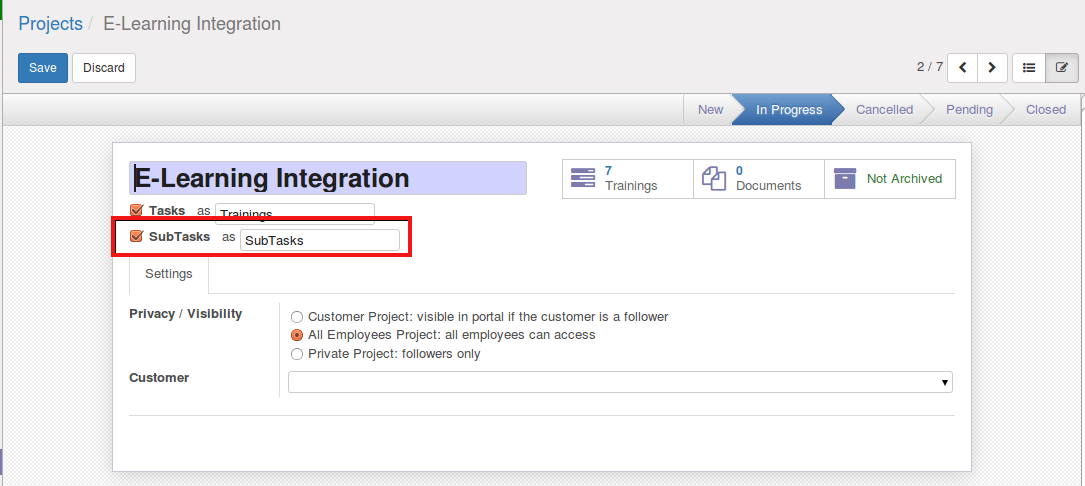Open the Customer dropdown

[620, 382]
